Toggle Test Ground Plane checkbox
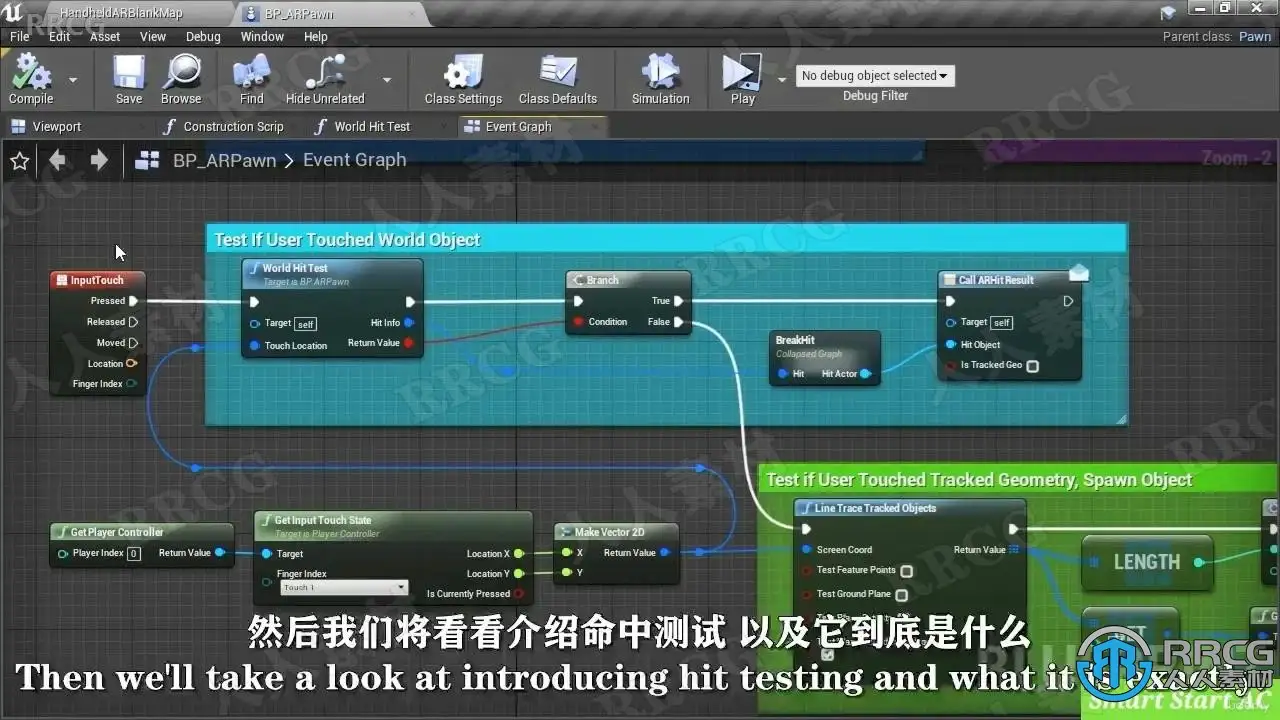 pos(901,595)
